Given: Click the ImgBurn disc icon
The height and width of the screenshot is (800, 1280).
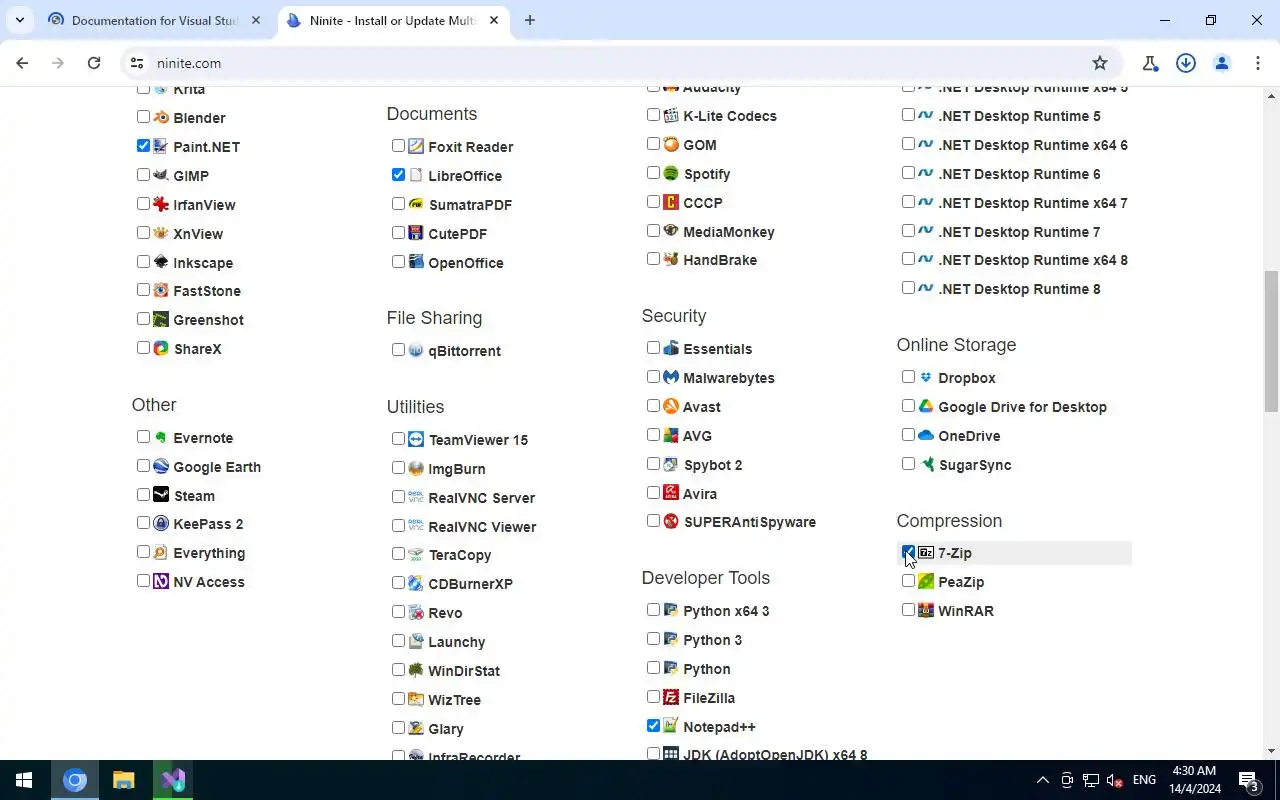Looking at the screenshot, I should pyautogui.click(x=416, y=468).
